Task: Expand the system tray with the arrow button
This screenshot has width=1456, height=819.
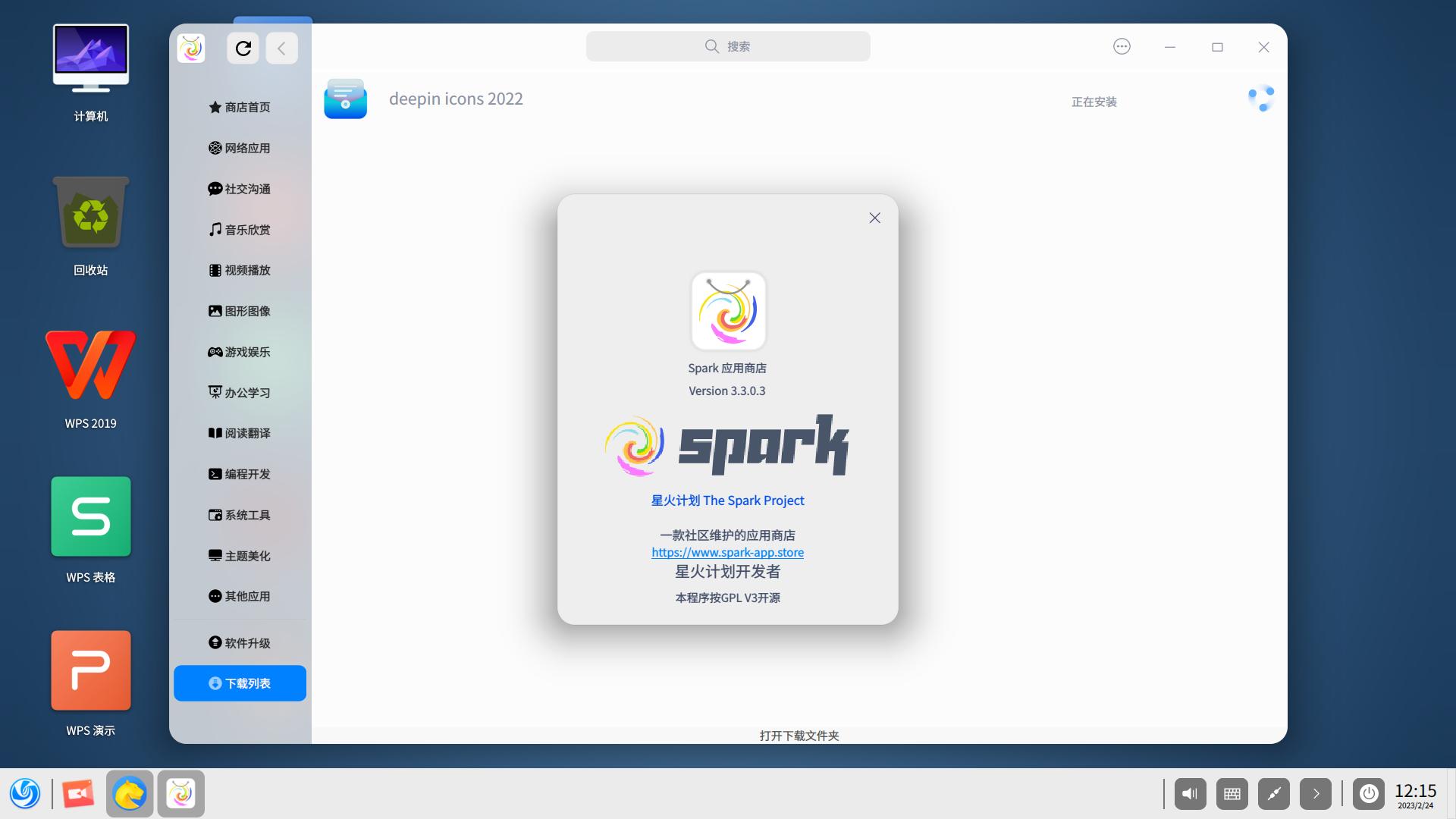Action: [x=1316, y=793]
